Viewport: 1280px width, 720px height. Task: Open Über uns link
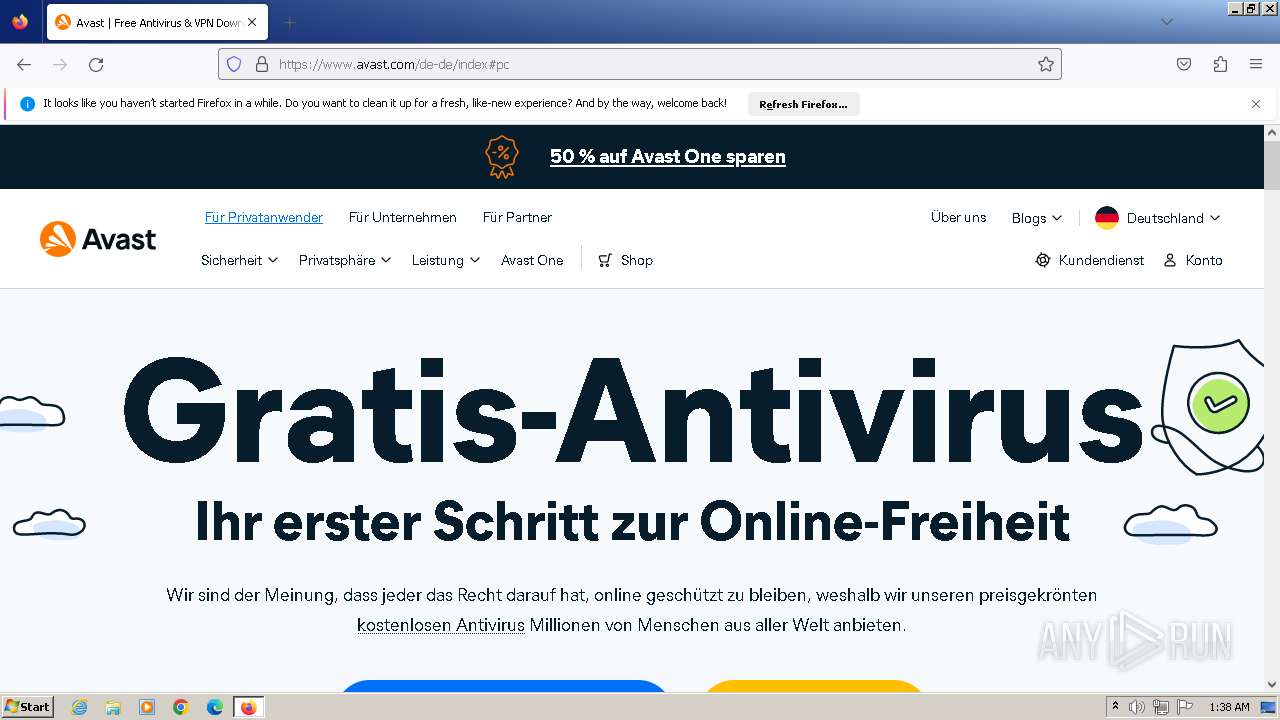(x=958, y=217)
